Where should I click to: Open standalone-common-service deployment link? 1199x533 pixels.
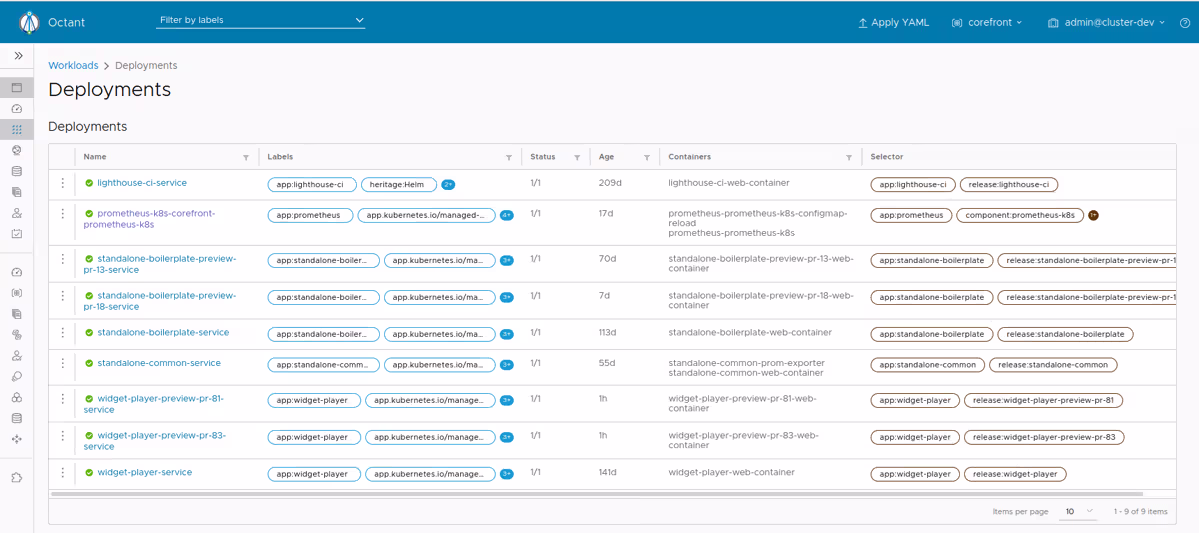click(159, 363)
